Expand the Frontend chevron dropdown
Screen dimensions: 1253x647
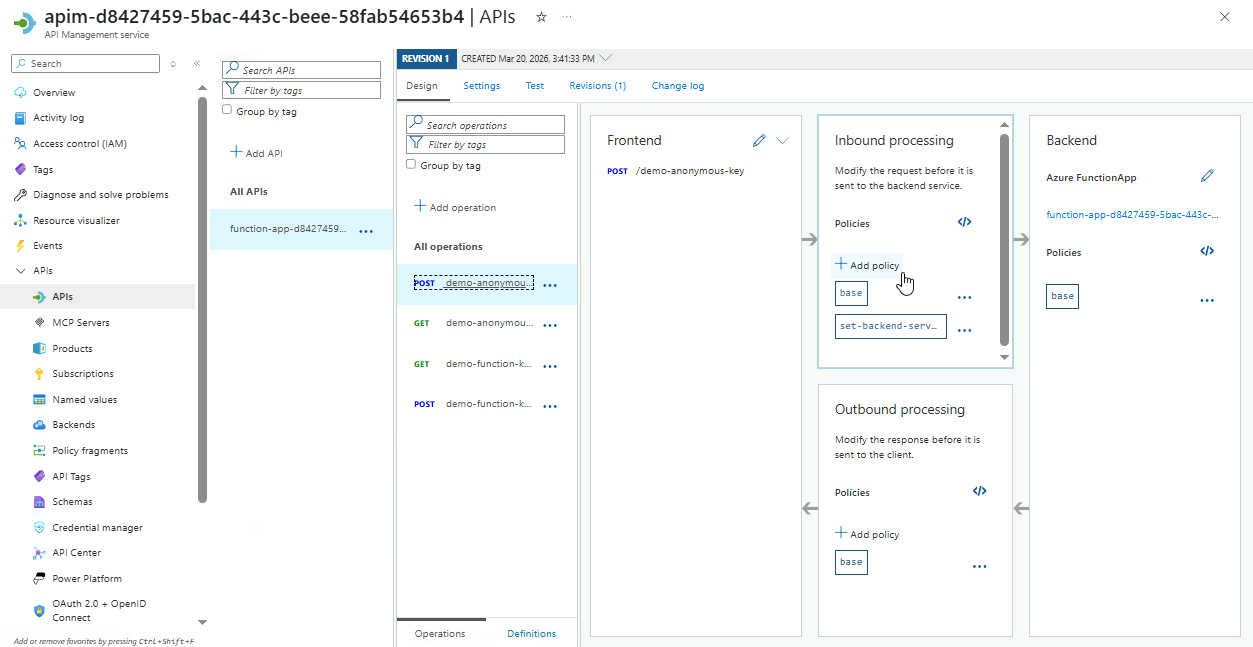coord(782,141)
